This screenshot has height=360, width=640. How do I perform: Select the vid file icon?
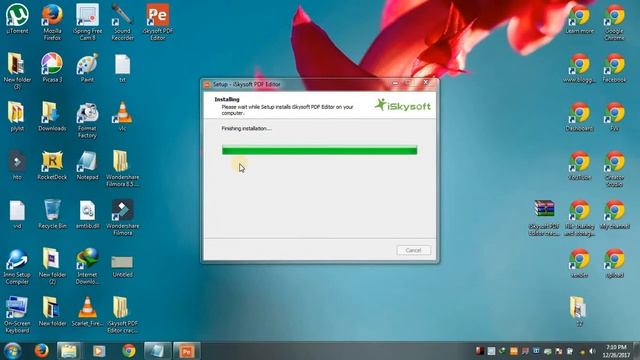17,214
